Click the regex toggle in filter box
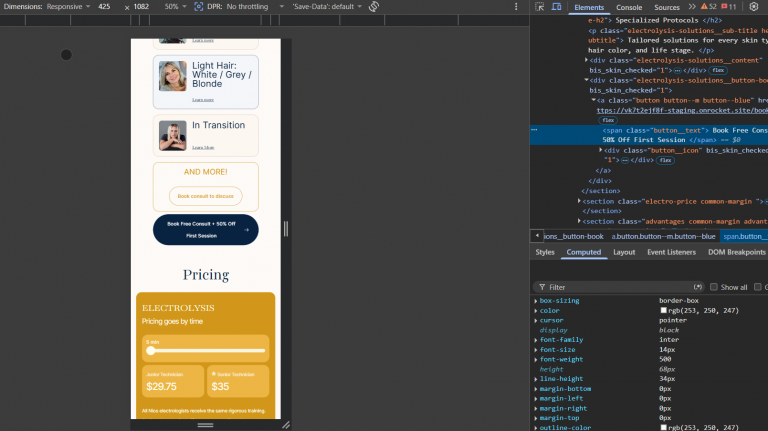Screen dimensions: 768x431 (x=698, y=287)
